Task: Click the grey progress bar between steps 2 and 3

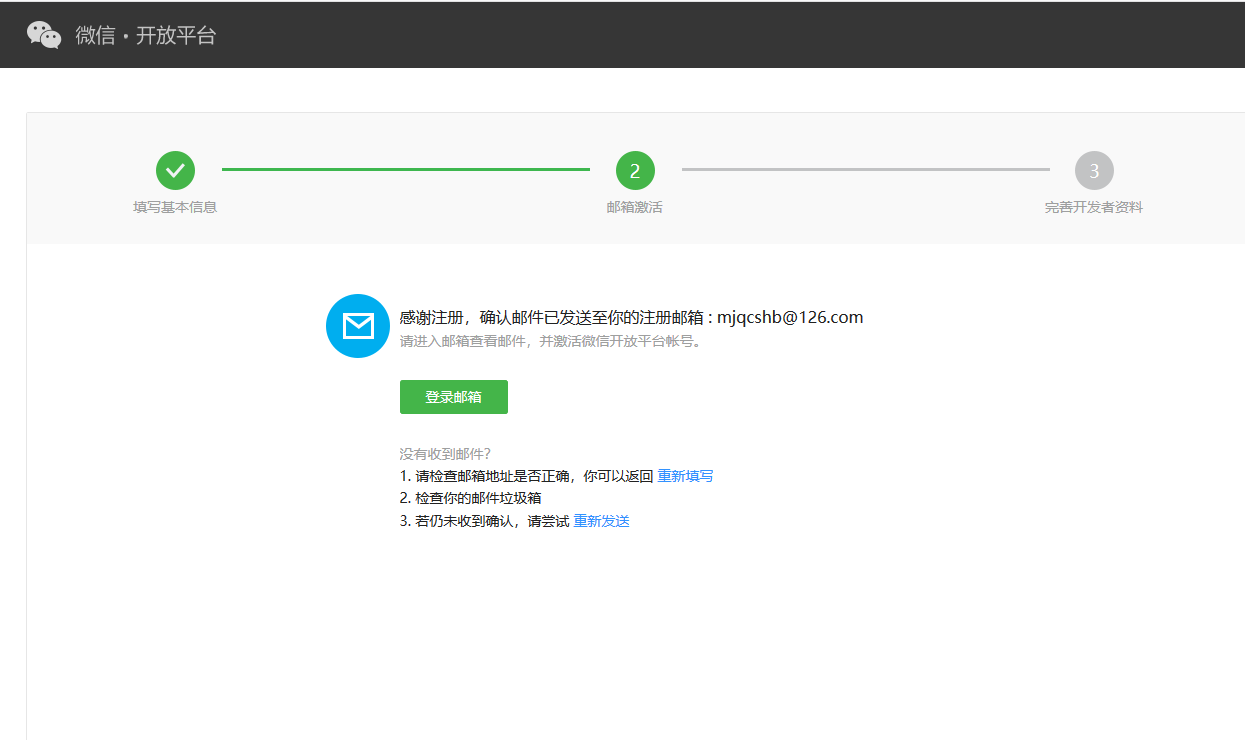Action: 866,170
